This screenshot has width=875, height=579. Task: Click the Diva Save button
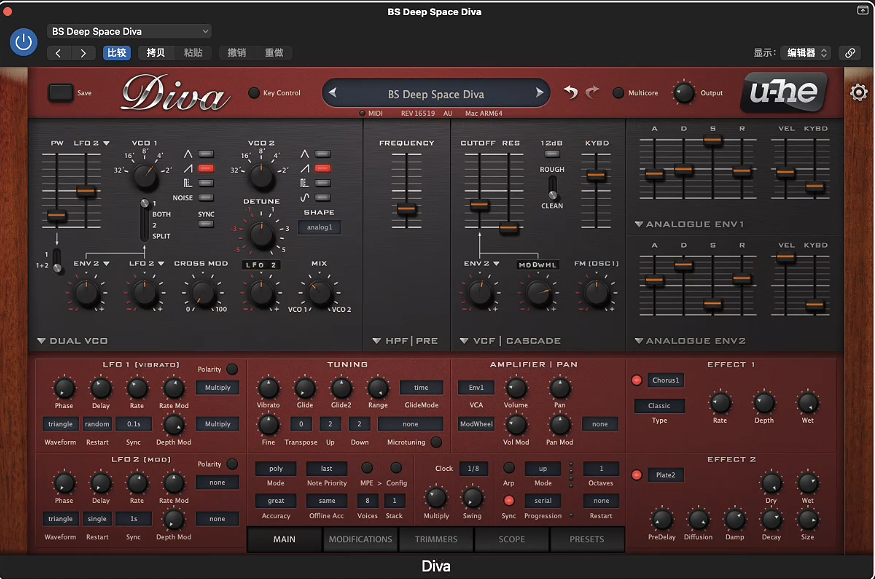tap(61, 93)
